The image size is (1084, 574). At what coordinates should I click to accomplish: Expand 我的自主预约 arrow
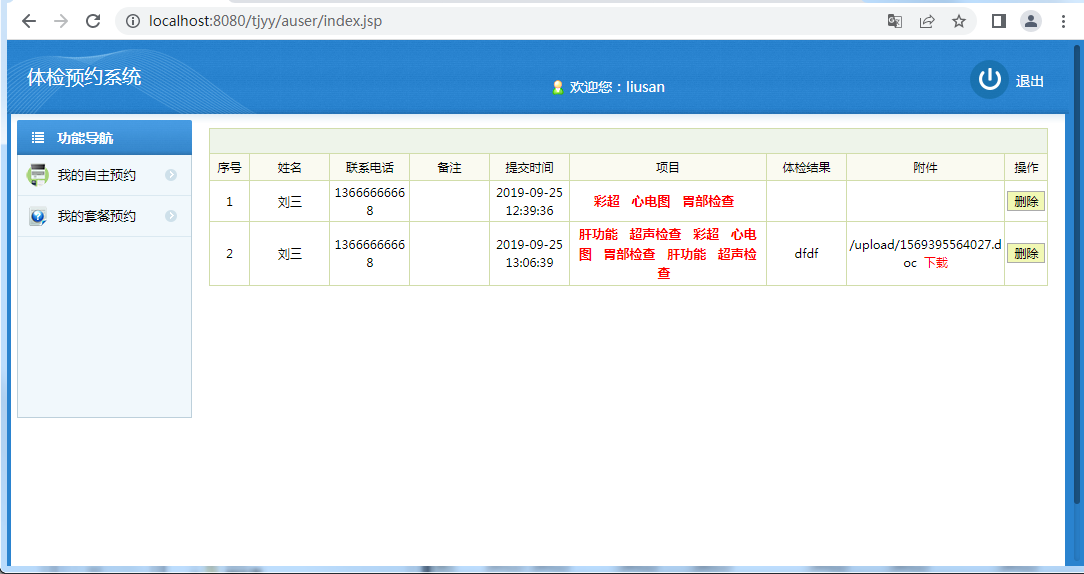(171, 175)
